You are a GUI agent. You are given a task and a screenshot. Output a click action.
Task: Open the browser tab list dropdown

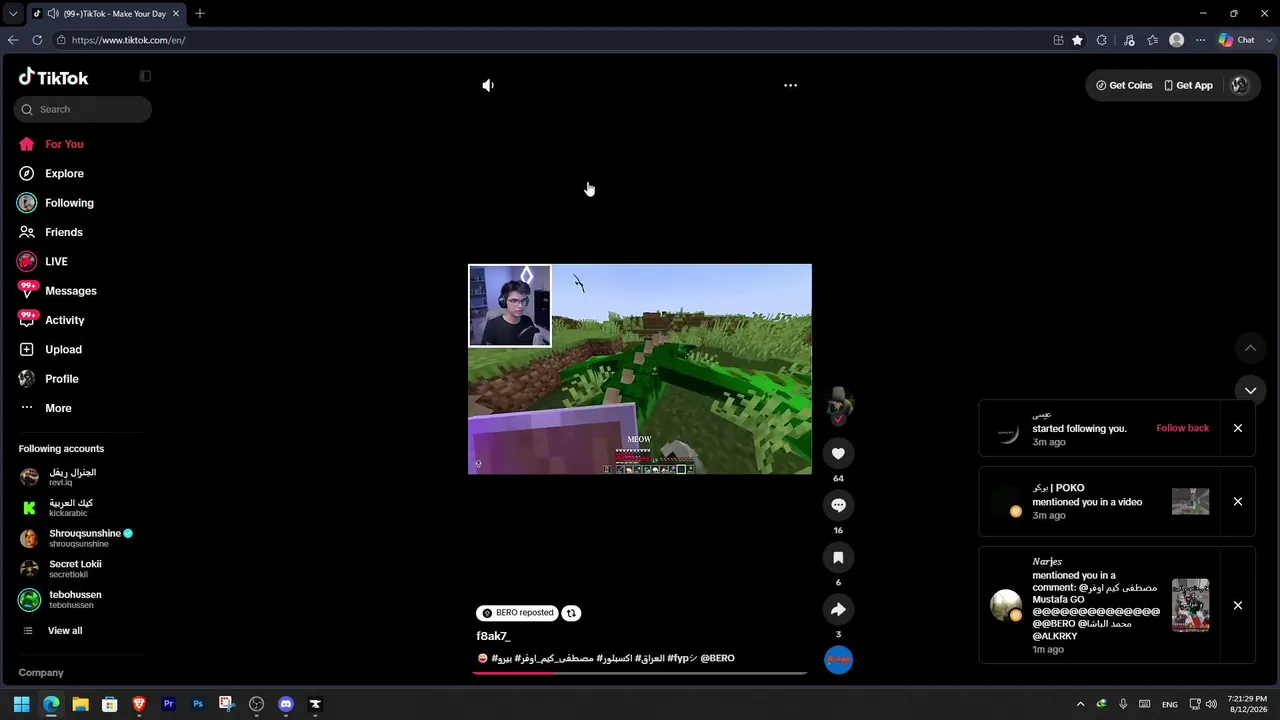(13, 14)
